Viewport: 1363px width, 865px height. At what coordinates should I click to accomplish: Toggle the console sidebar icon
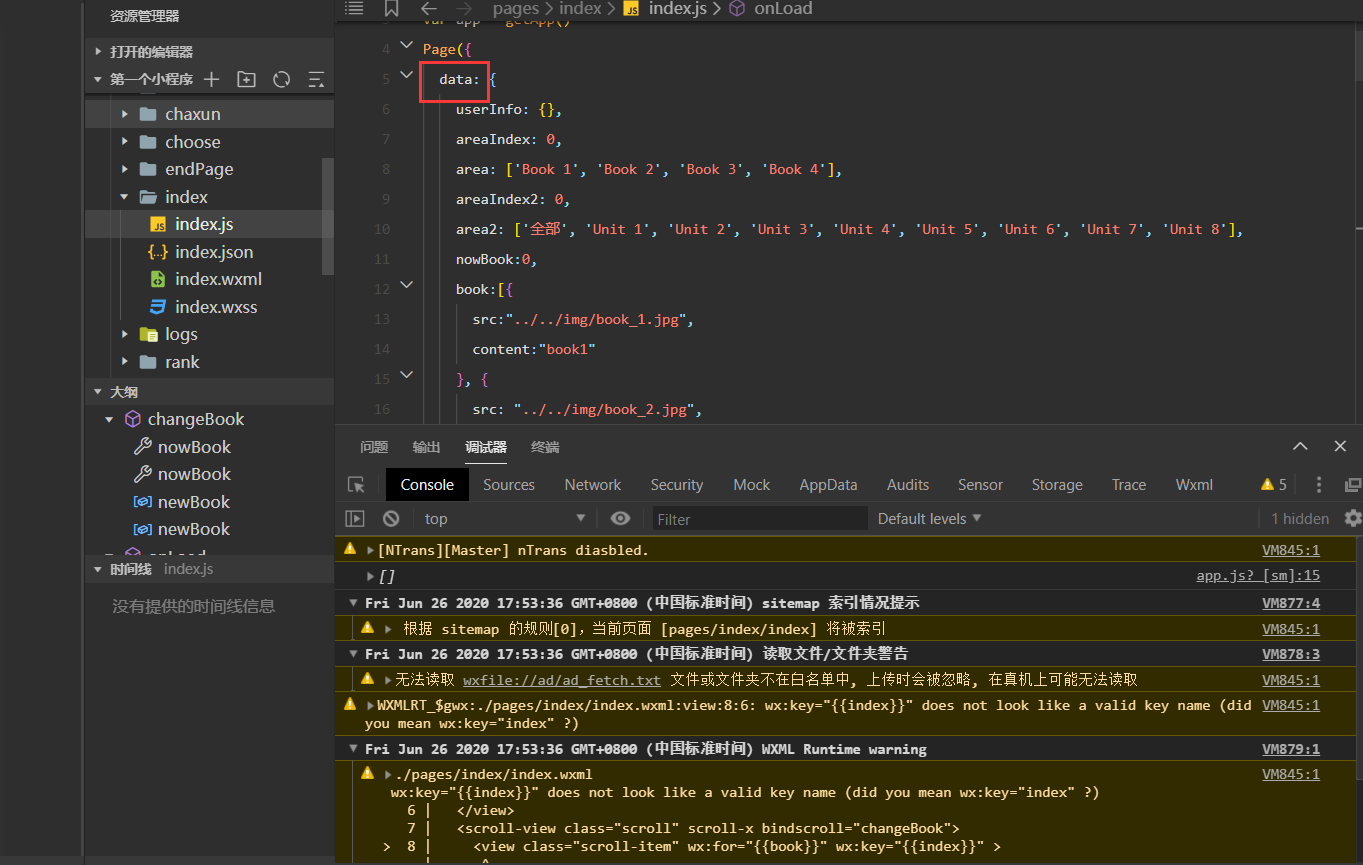click(355, 518)
